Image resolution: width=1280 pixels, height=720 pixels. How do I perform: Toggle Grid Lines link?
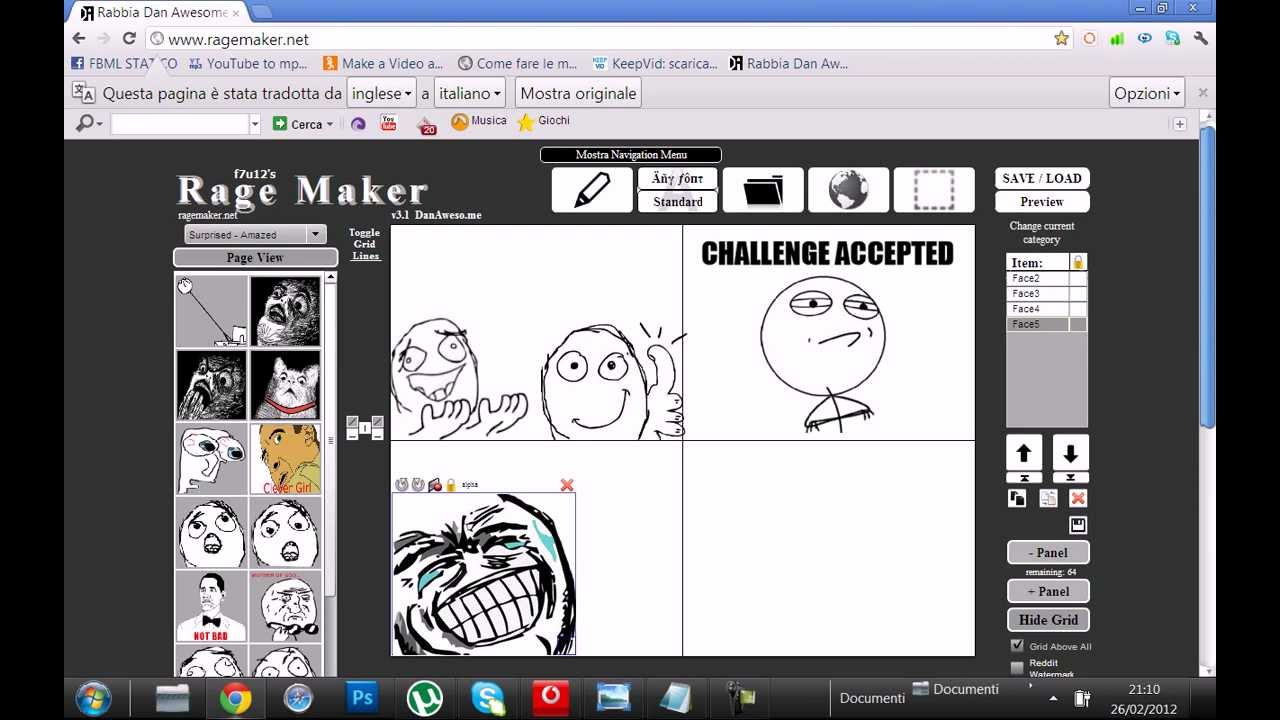pos(365,244)
